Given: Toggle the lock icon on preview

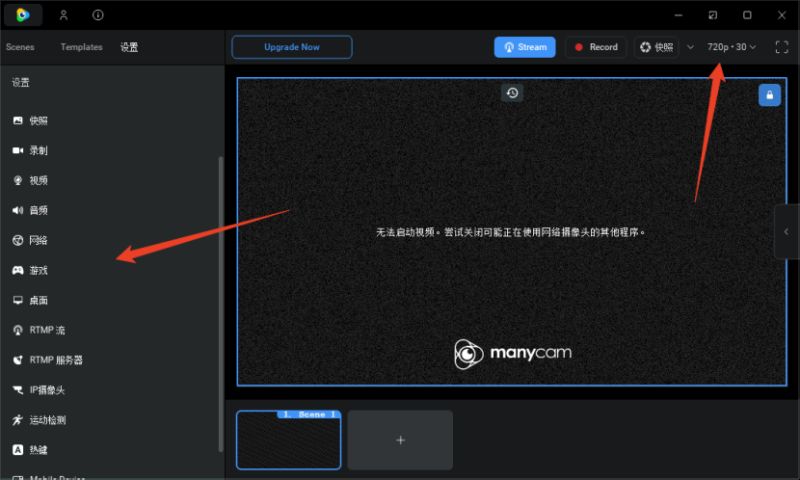Looking at the screenshot, I should point(769,95).
